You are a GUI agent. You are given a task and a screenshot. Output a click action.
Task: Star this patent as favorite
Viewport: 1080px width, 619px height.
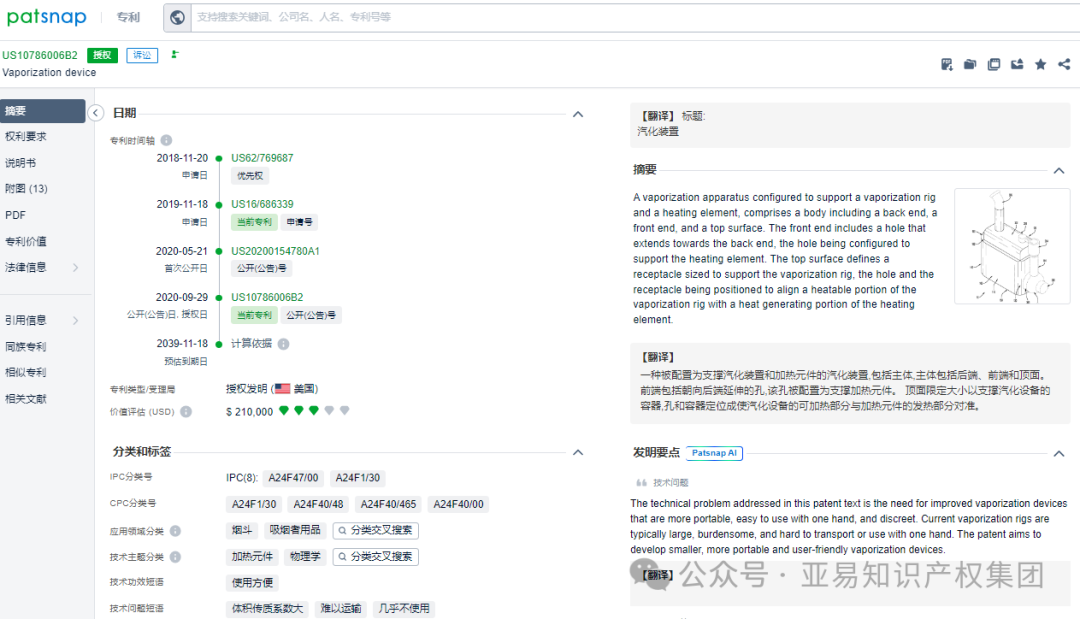pos(1040,63)
